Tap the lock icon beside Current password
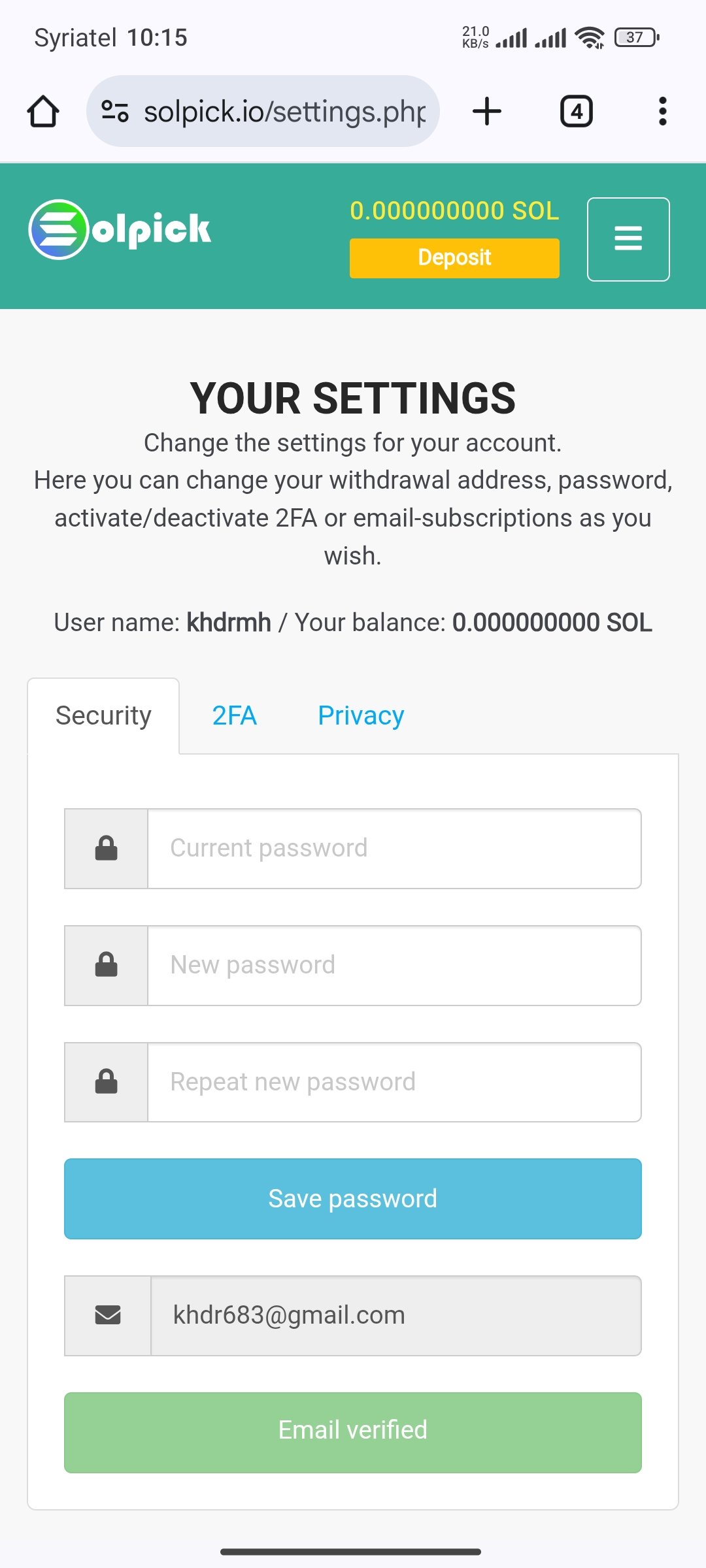Image resolution: width=706 pixels, height=1568 pixels. [107, 849]
